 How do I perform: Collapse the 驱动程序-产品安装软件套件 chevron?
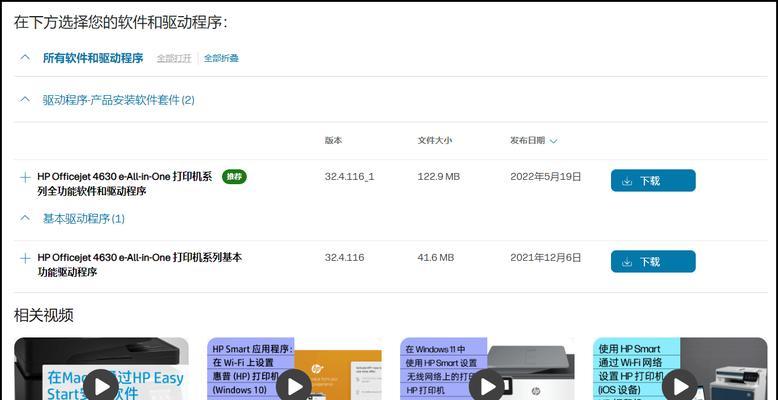click(25, 100)
